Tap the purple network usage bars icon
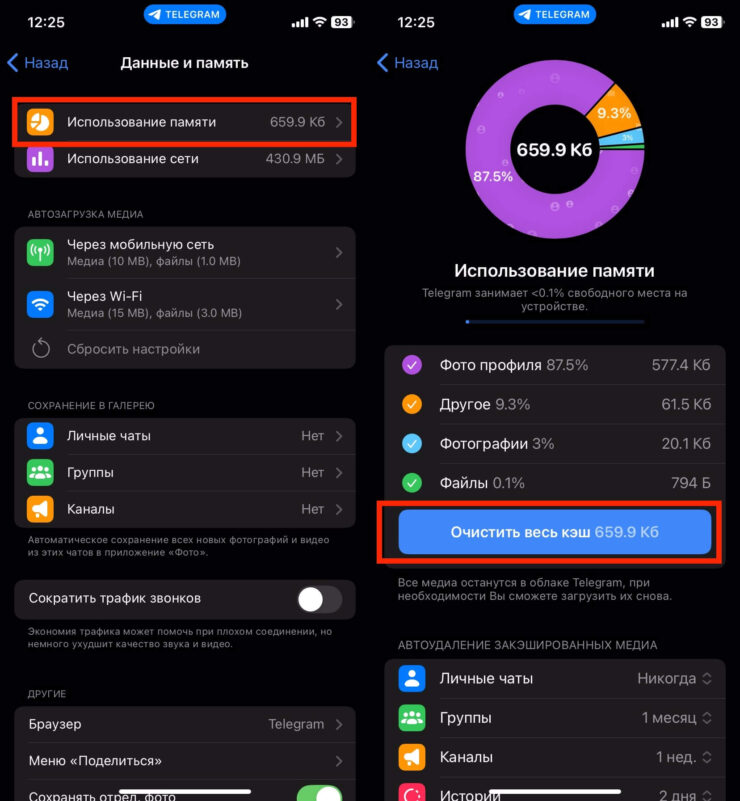740x801 pixels. click(x=41, y=158)
